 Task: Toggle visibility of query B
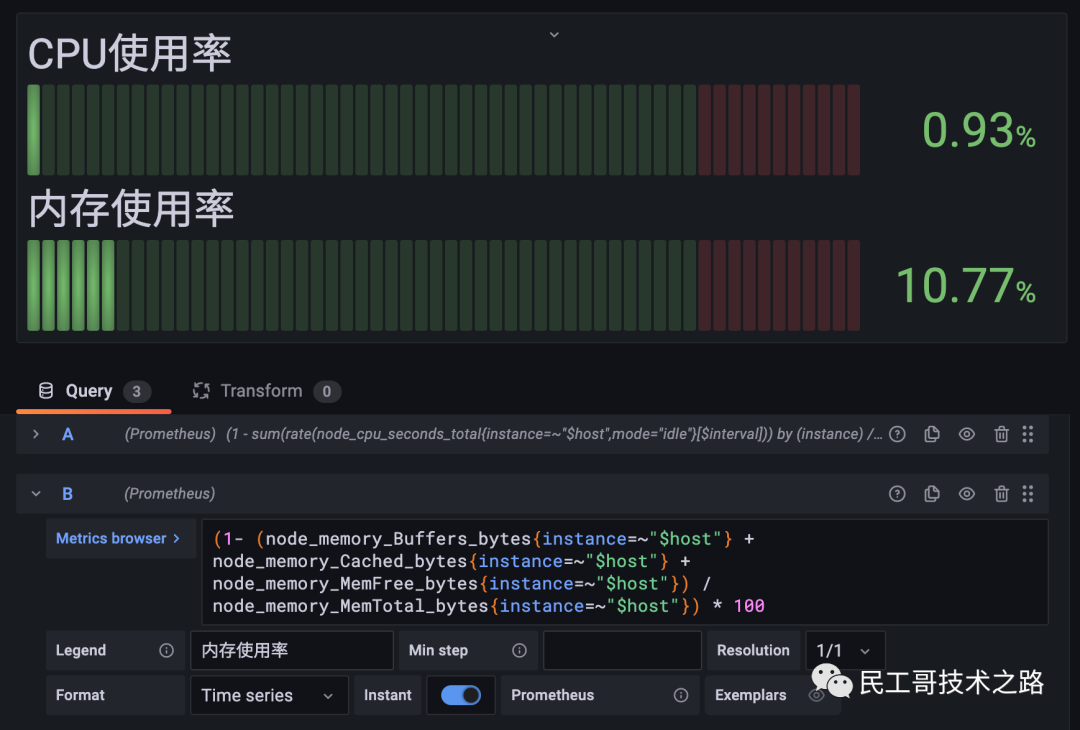click(966, 493)
